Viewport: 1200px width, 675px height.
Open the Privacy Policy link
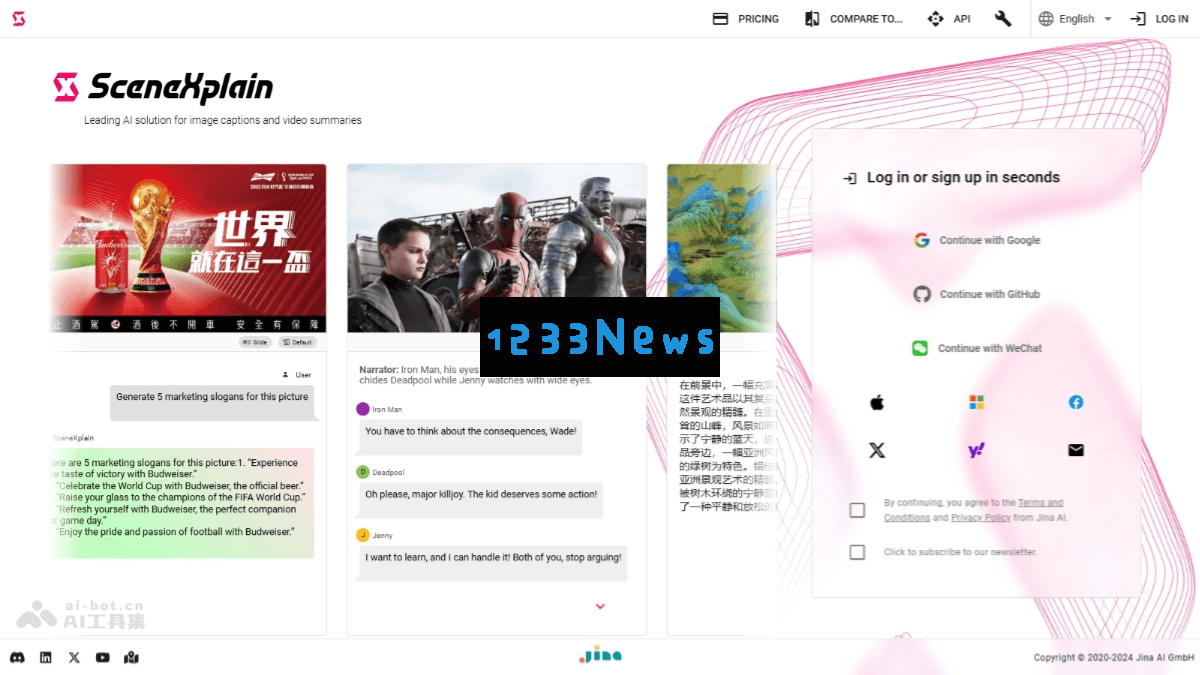[x=980, y=518]
